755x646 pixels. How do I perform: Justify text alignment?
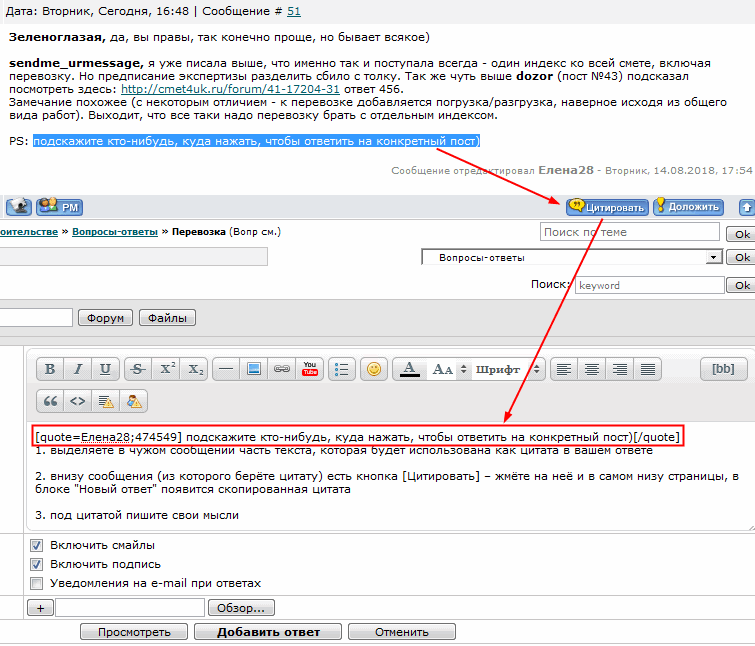(648, 369)
